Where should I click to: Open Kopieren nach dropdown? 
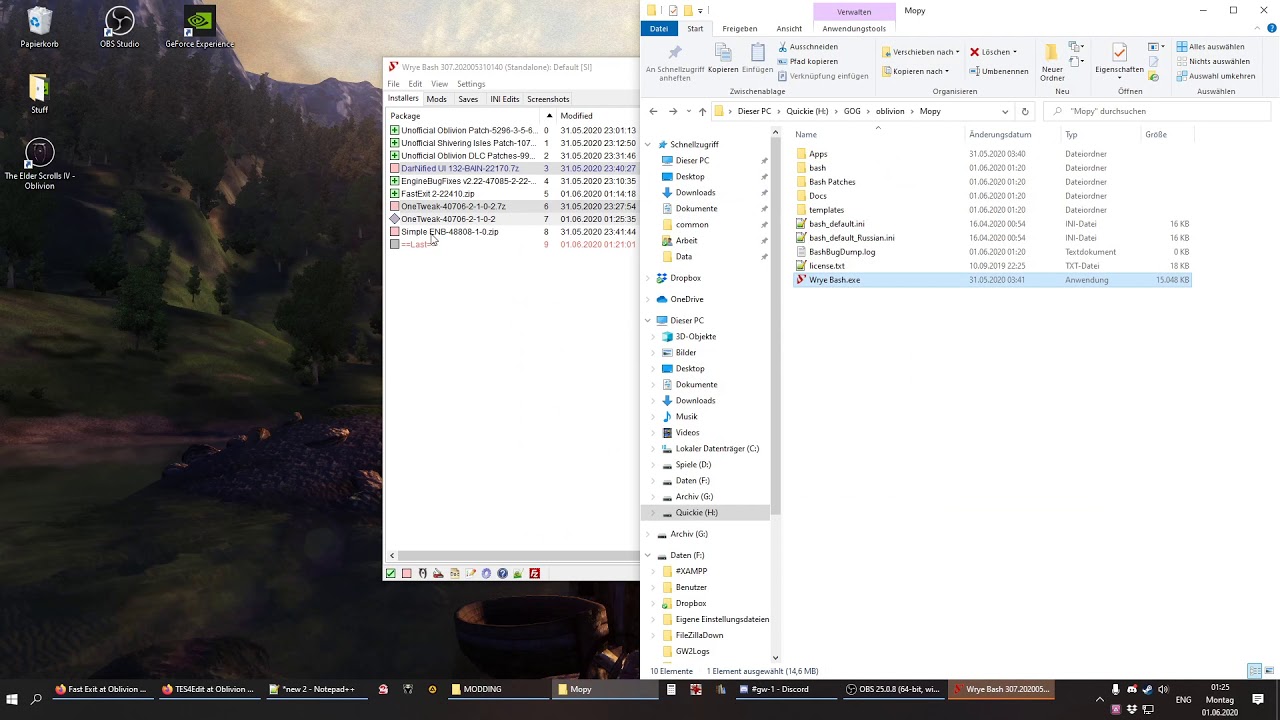(x=914, y=71)
